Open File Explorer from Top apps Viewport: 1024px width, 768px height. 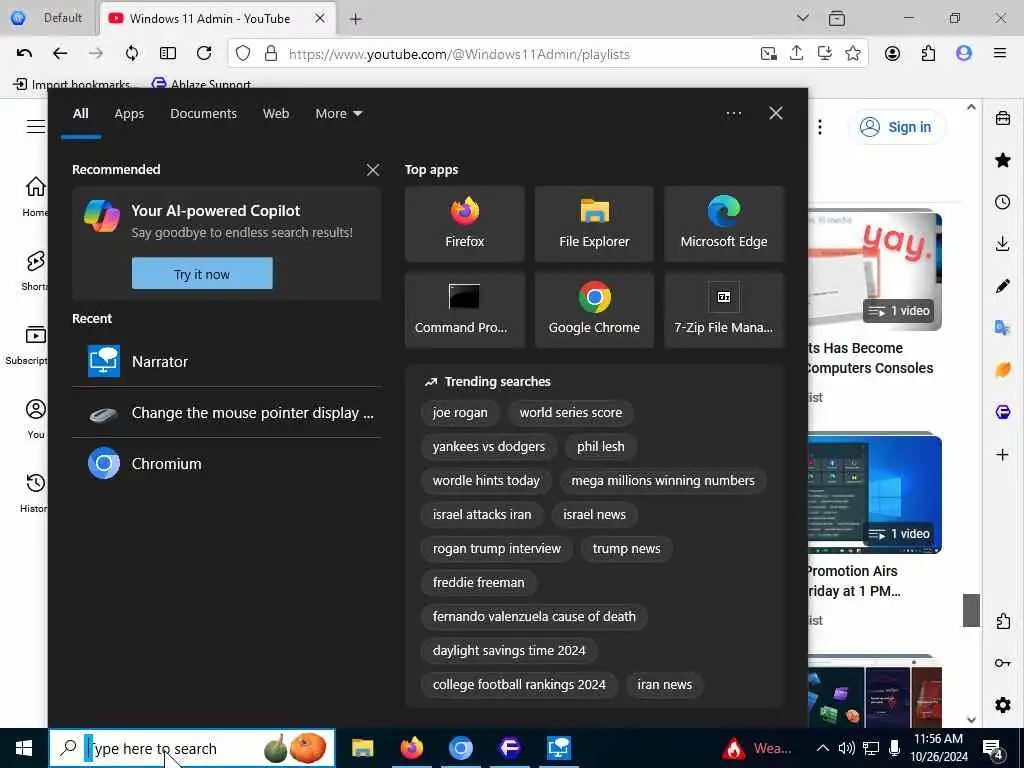click(x=594, y=224)
